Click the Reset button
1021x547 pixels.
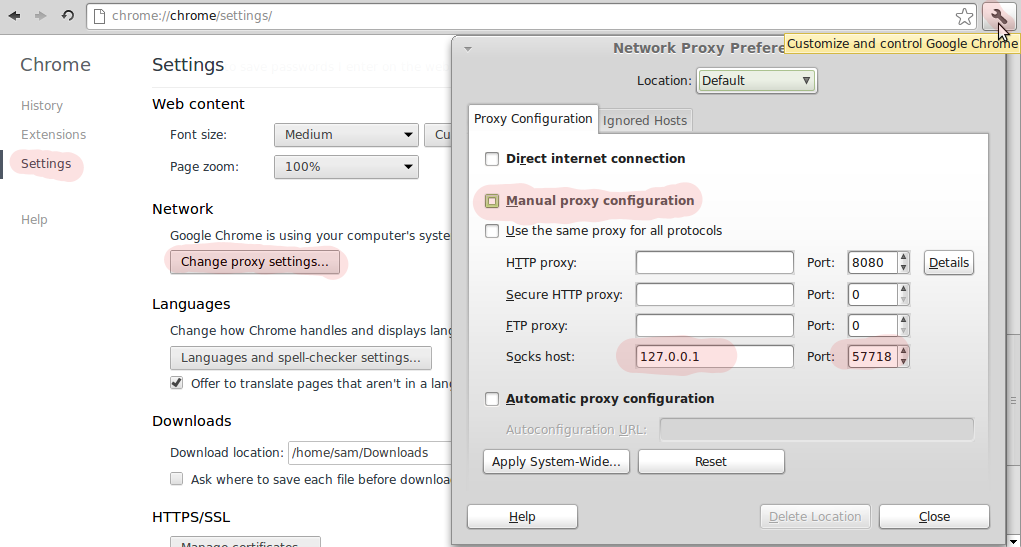coord(711,462)
